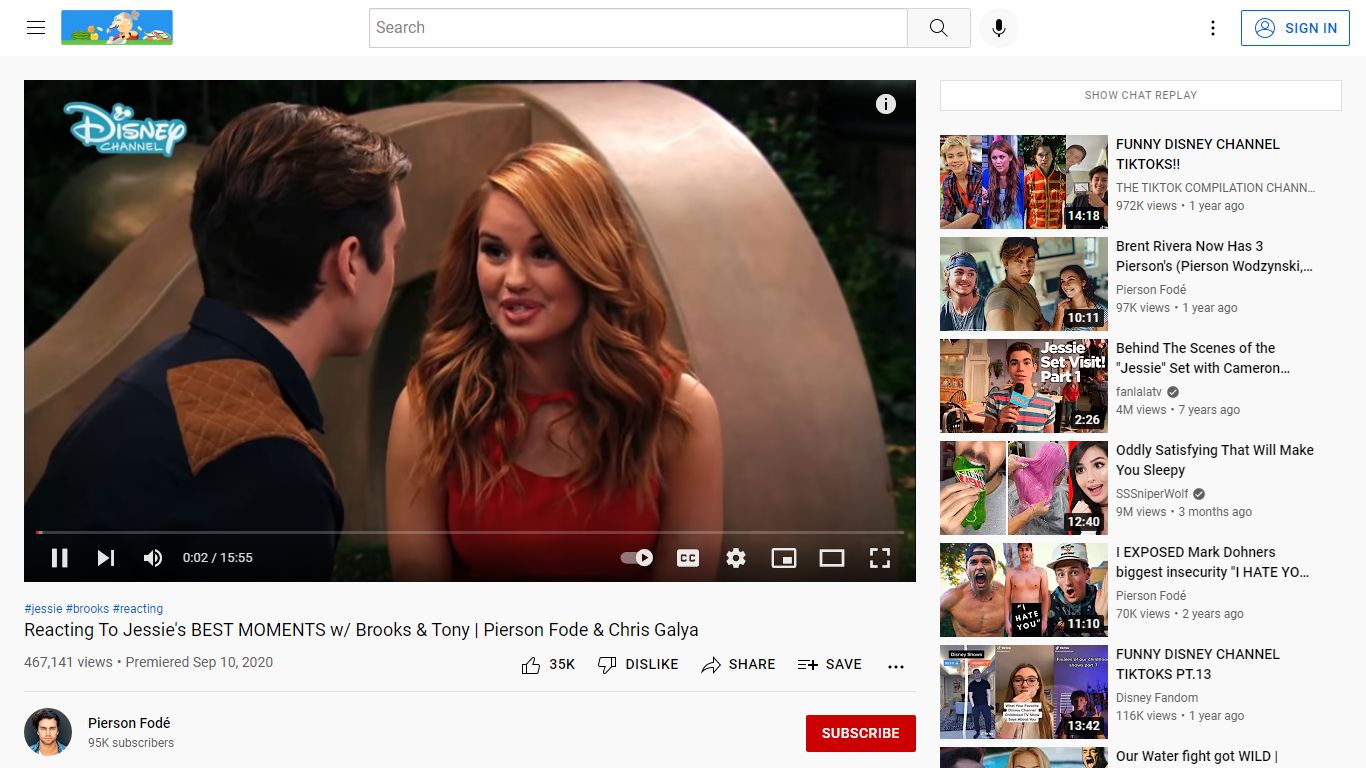This screenshot has height=768, width=1366.
Task: Open Disney Fandom channel name
Action: pos(1157,698)
